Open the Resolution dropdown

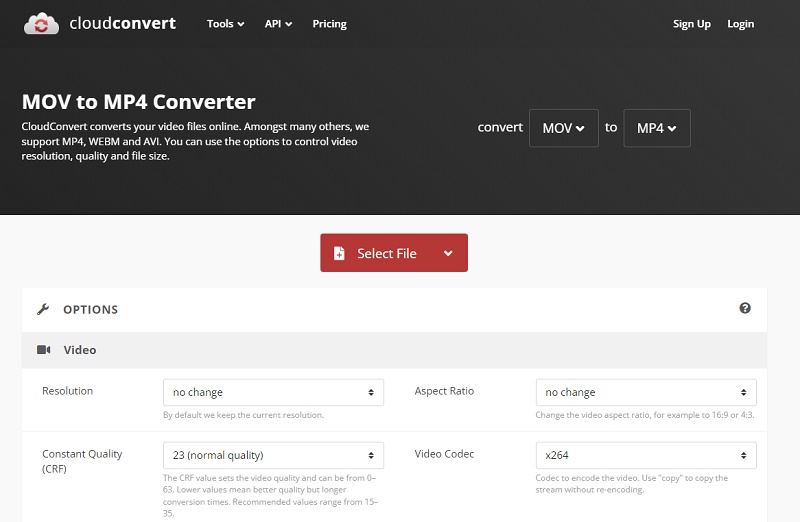click(273, 392)
